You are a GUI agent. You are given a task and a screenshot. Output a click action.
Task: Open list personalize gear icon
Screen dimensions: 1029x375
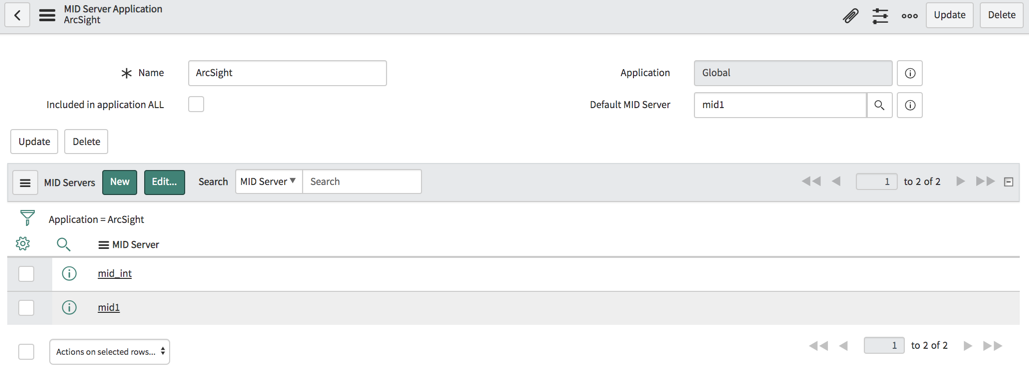click(x=23, y=244)
